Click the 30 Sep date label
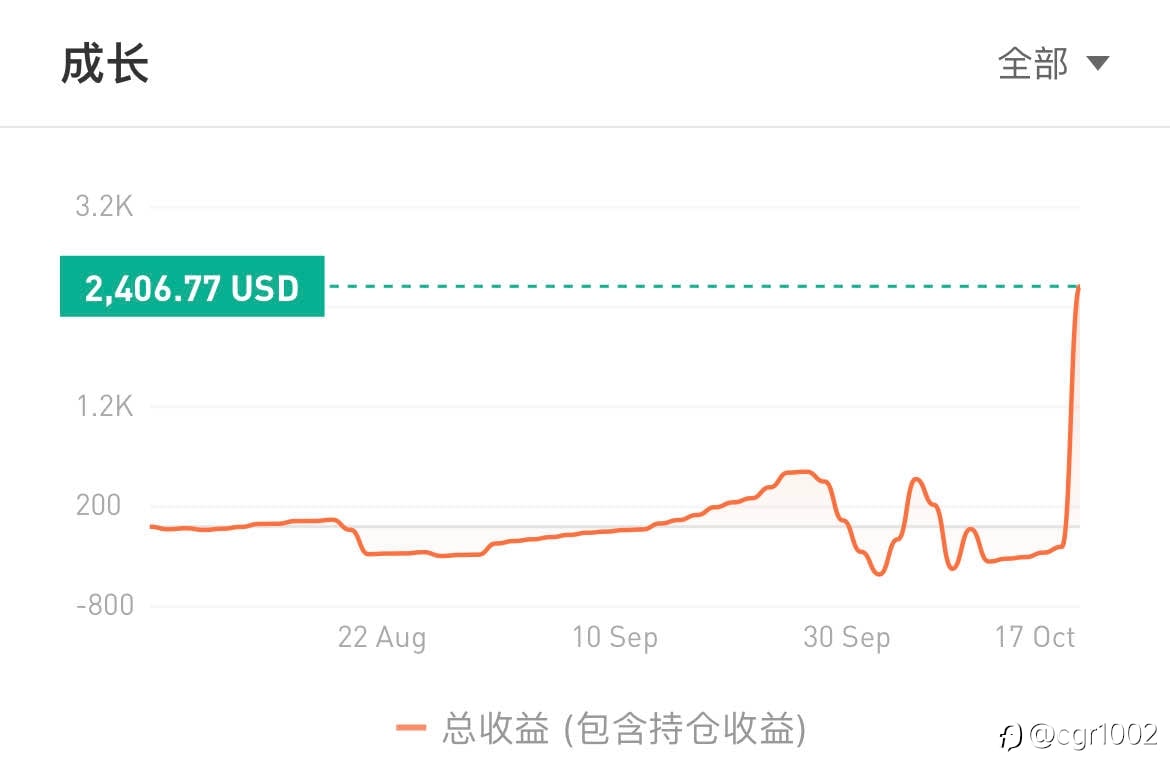 tap(847, 637)
